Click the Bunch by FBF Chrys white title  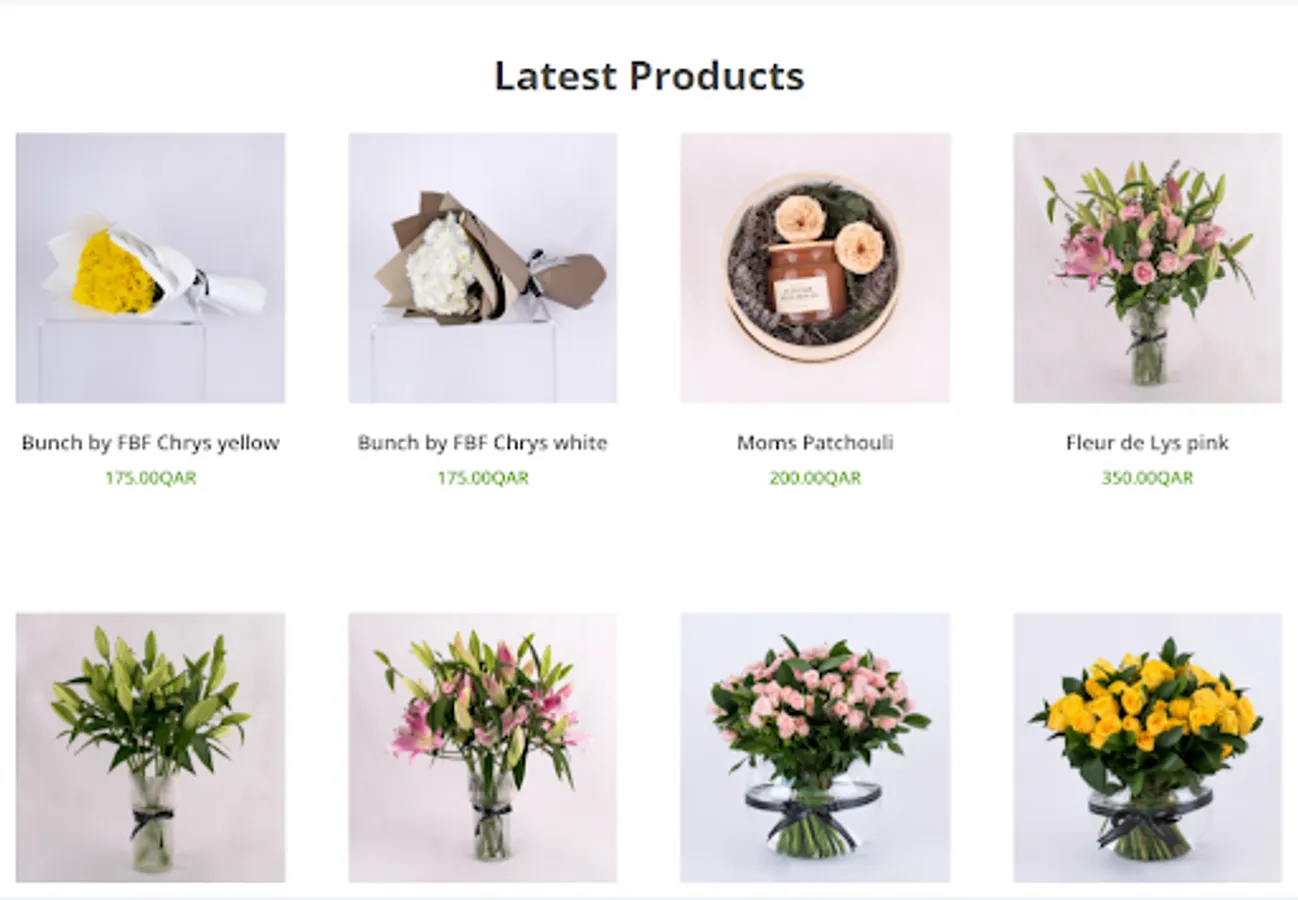[483, 443]
